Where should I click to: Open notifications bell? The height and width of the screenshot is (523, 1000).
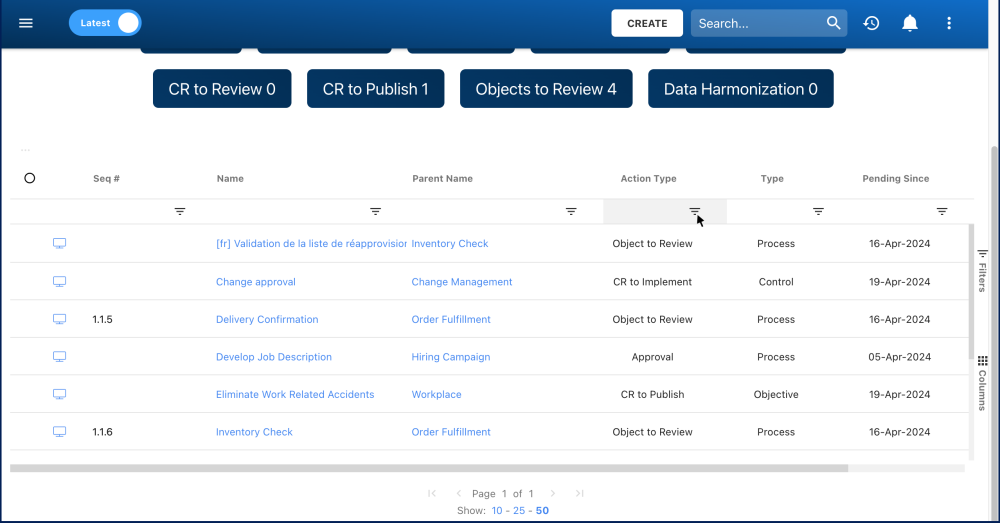909,23
